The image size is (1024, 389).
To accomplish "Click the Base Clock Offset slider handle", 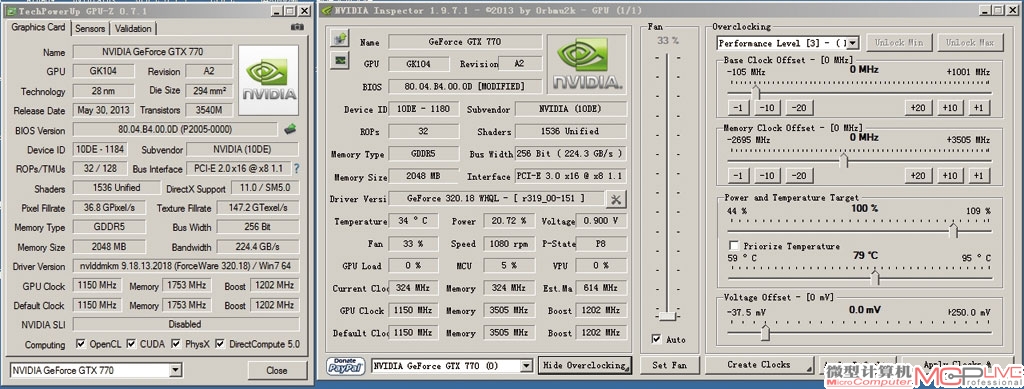I will click(x=756, y=92).
